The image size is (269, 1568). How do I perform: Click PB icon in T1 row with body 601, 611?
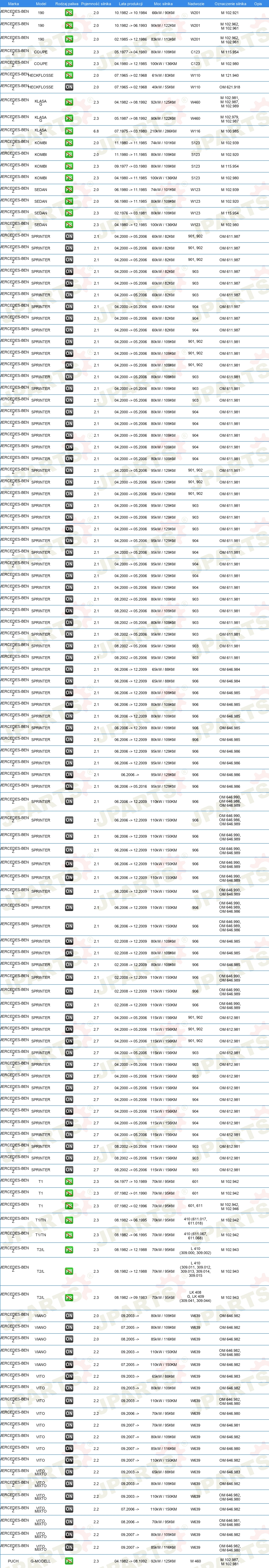coord(69,1206)
